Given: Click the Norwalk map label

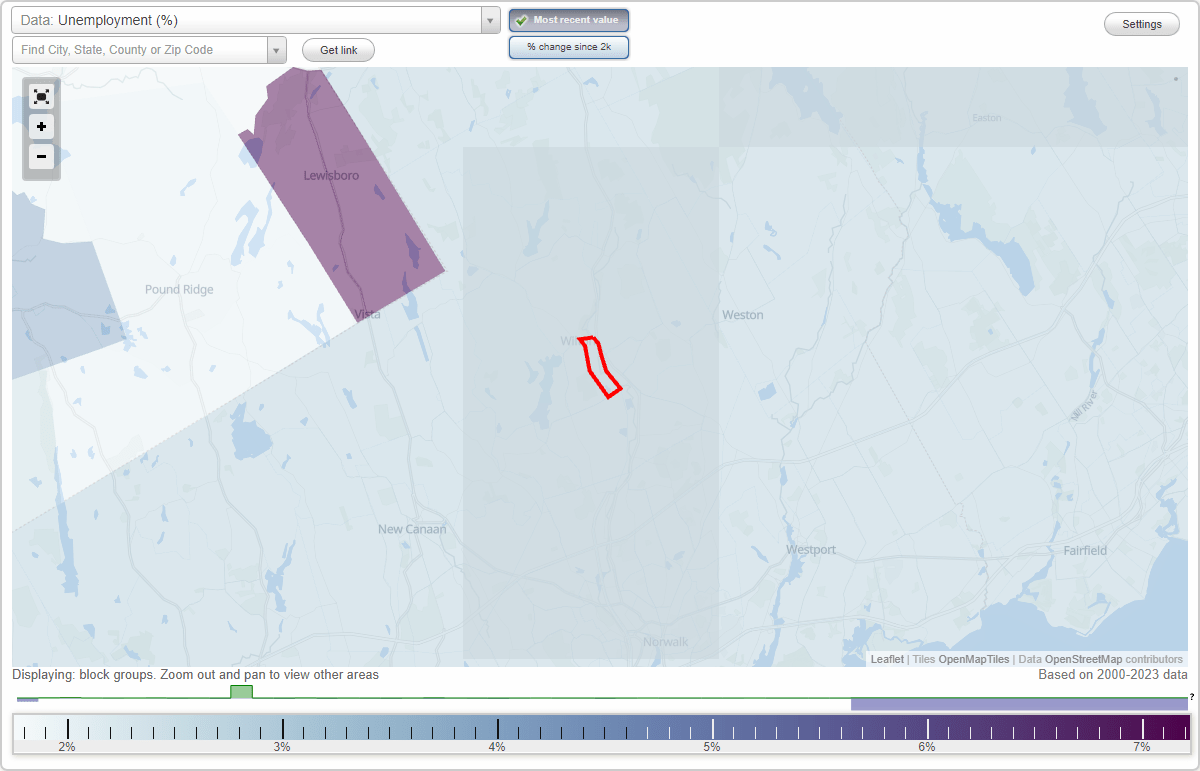Looking at the screenshot, I should point(666,641).
